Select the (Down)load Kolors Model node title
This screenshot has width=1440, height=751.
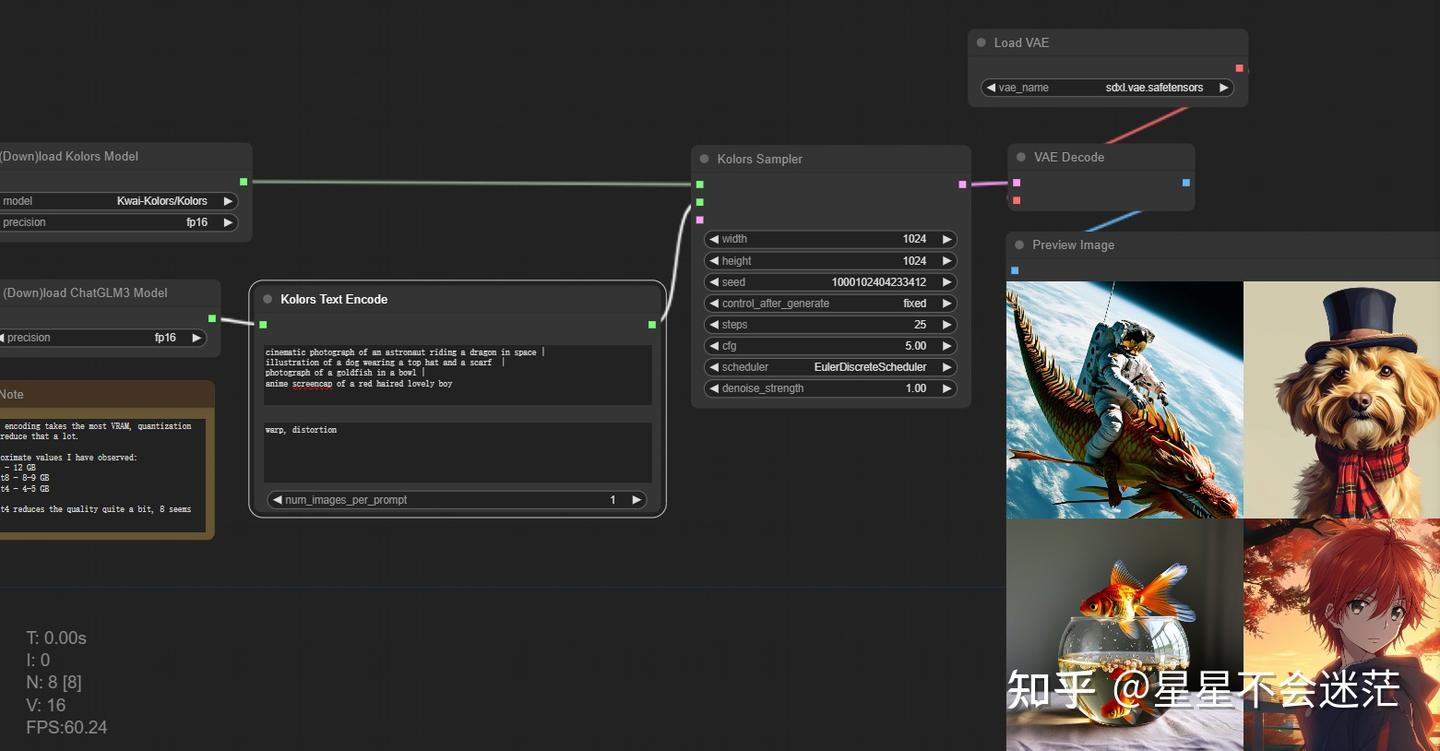pos(69,156)
